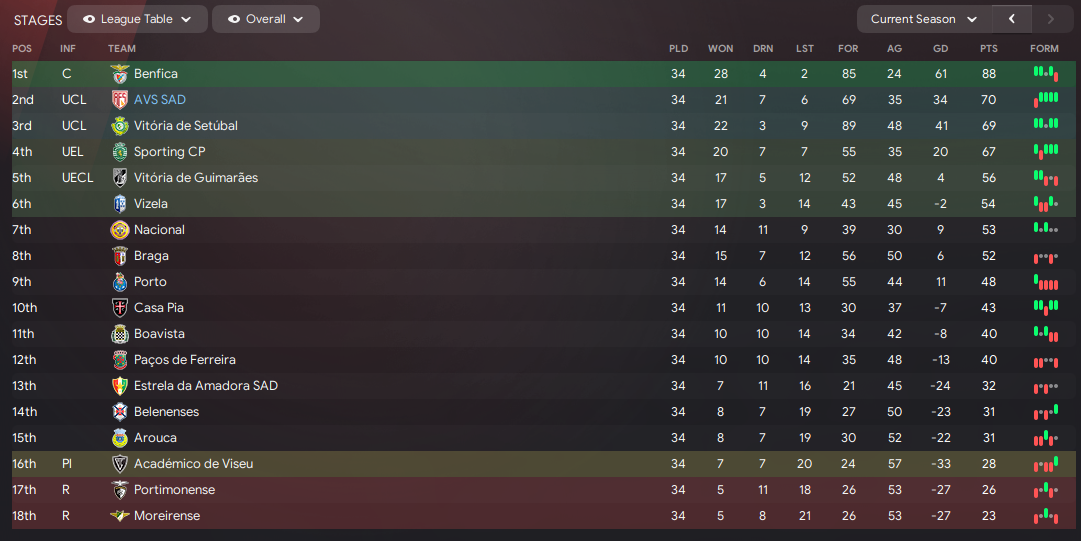Click the eye icon on Overall
The height and width of the screenshot is (541, 1081).
point(234,19)
